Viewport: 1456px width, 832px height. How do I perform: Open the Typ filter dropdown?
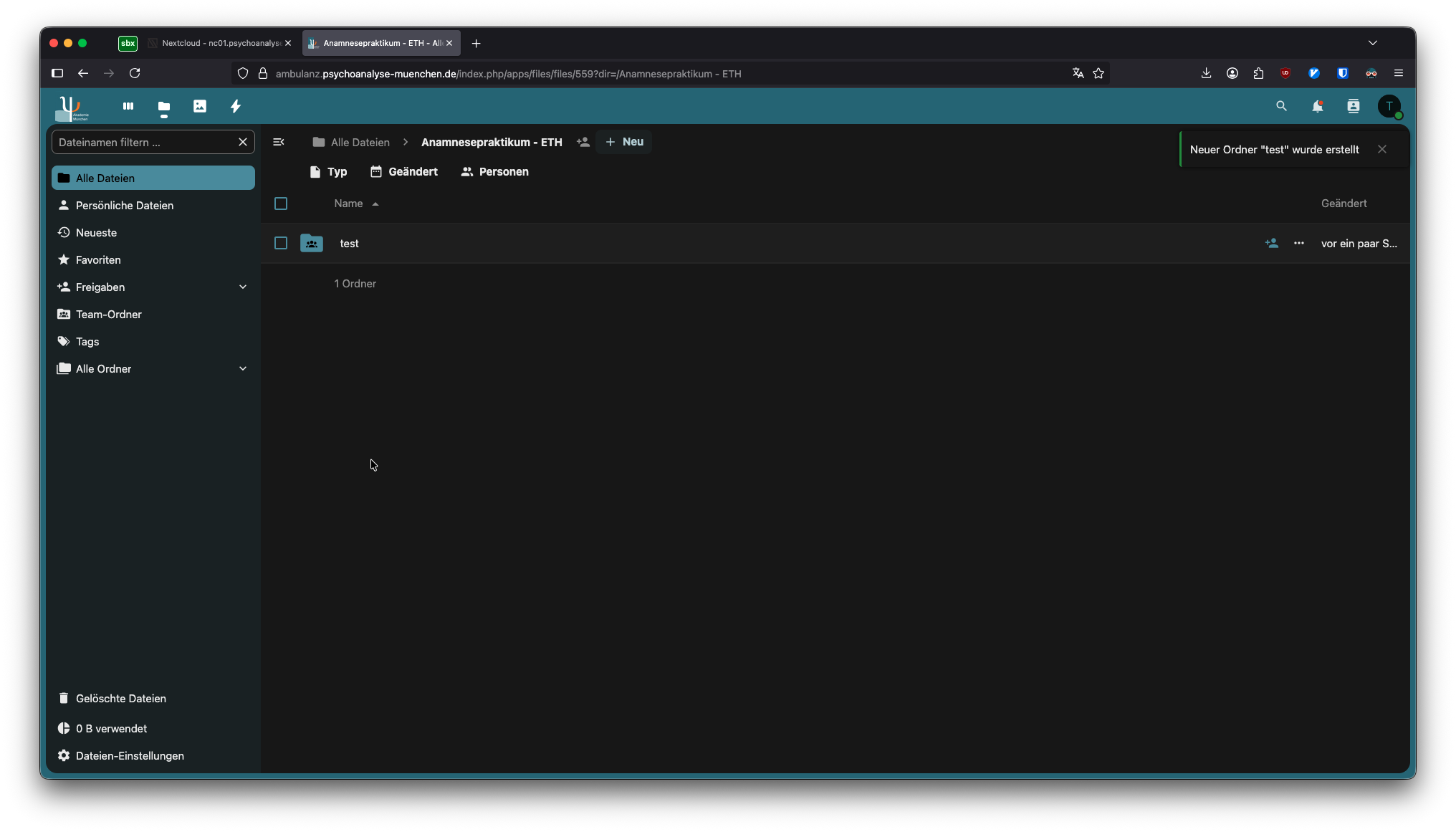tap(328, 172)
